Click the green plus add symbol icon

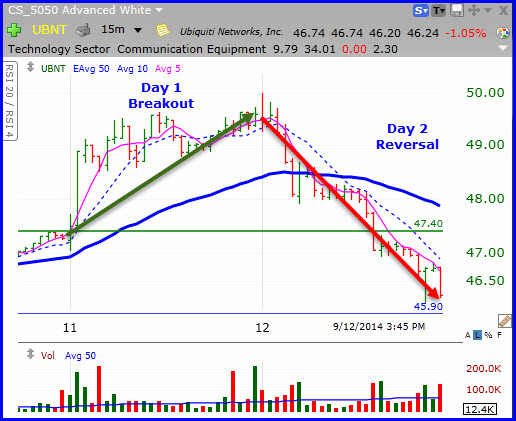click(x=14, y=30)
